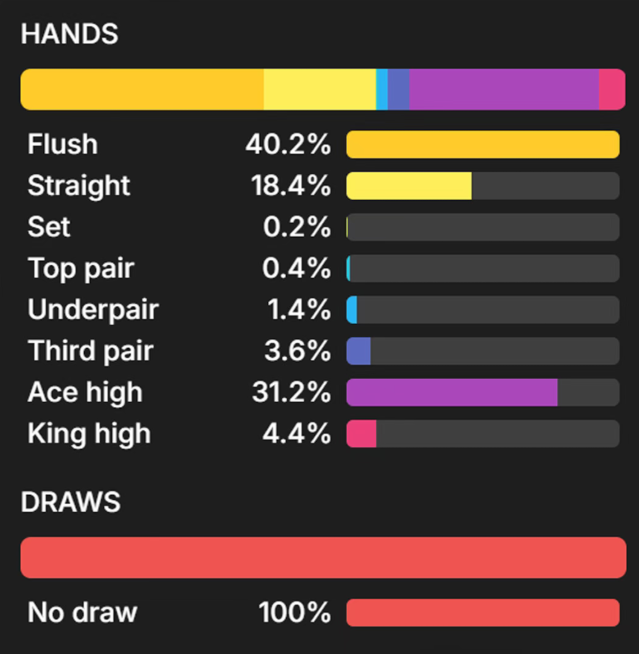Select the King high pink bar

361,433
